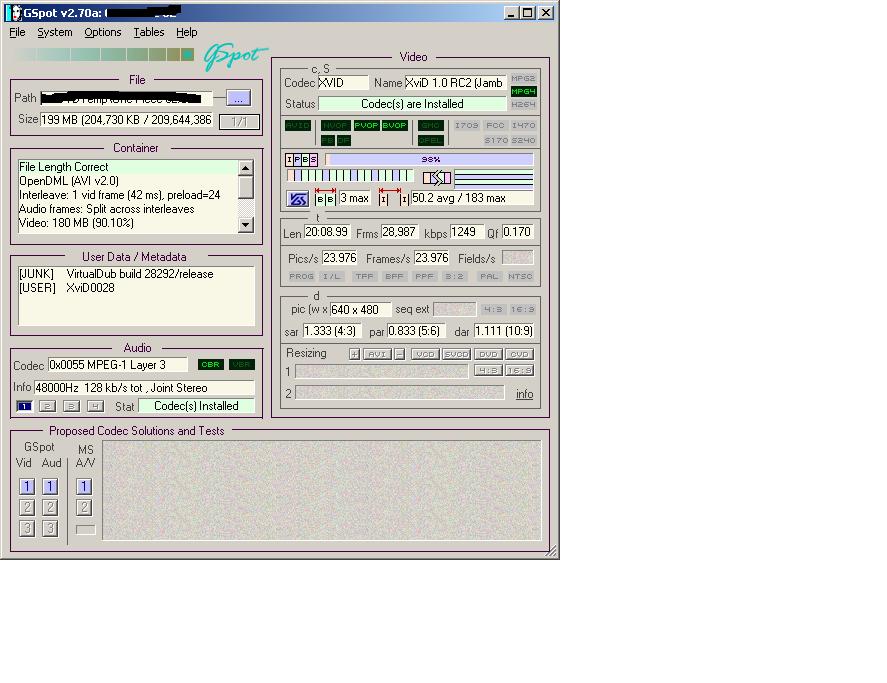
Task: Click the blue VGS bitstream icon
Action: 298,199
